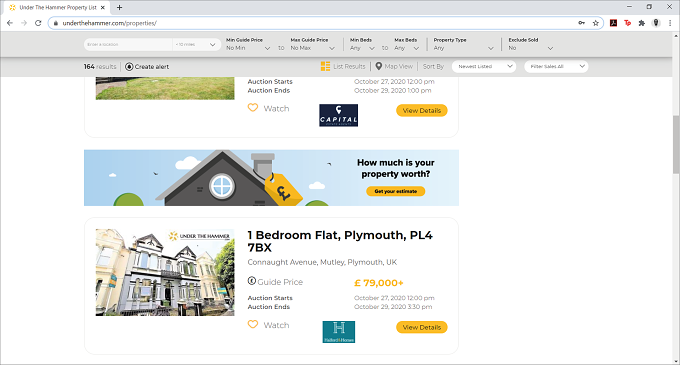Click the Guide Price info icon
Image resolution: width=680 pixels, height=365 pixels.
point(252,281)
